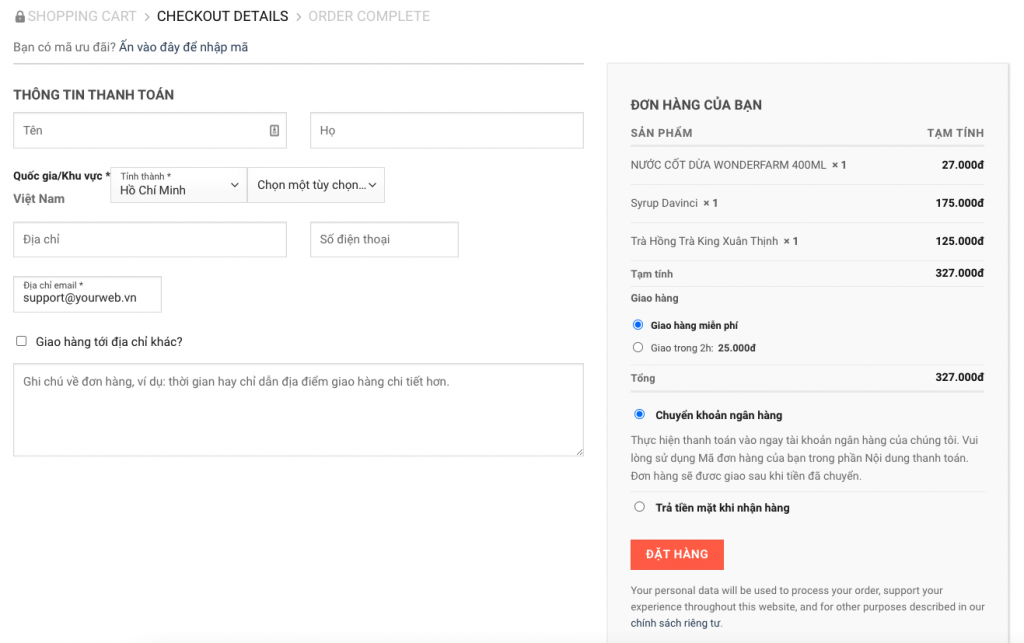Choose 'Giao trong 2h' shipping option
Image resolution: width=1024 pixels, height=643 pixels.
click(x=638, y=348)
